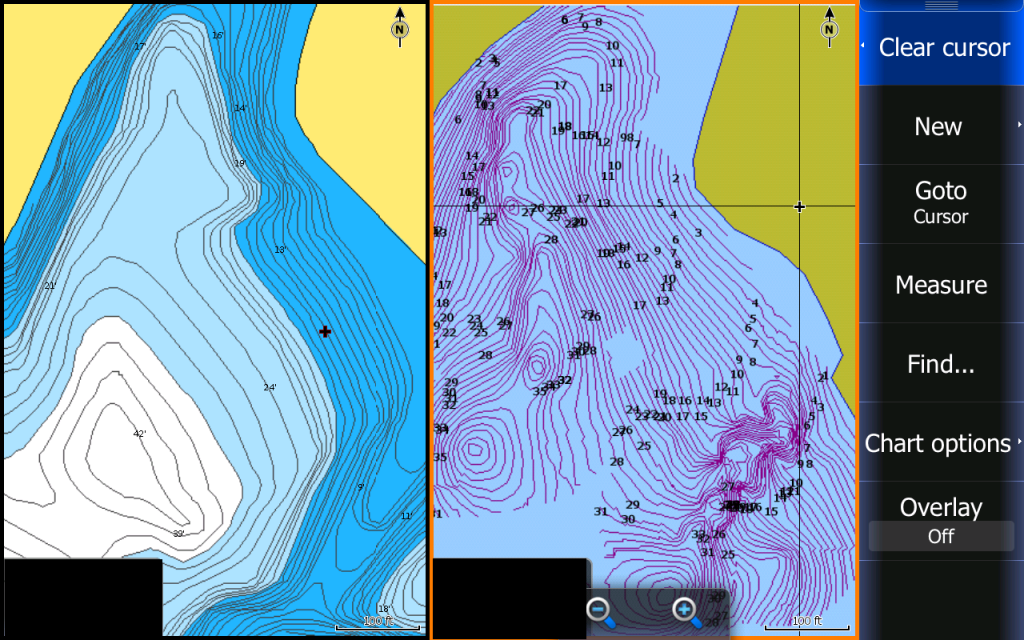Collapse the menu using the arrow left of Clear cursor
1024x640 pixels.
click(x=863, y=47)
